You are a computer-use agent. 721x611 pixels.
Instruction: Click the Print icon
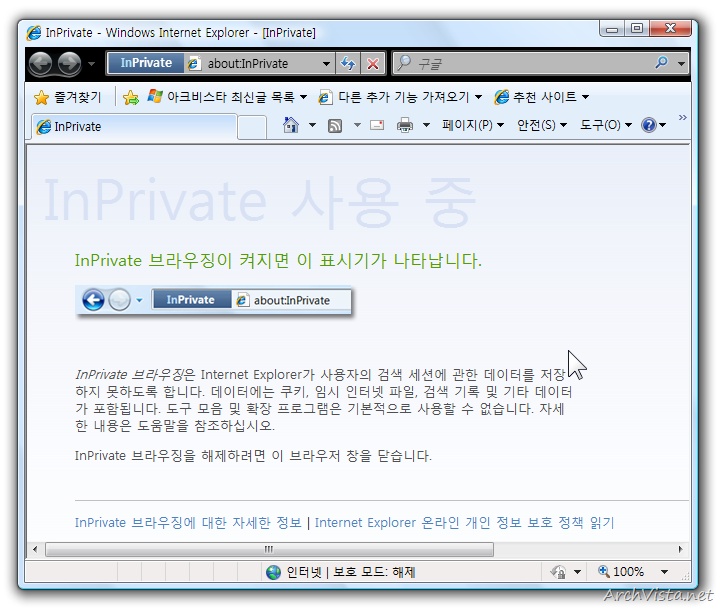coord(405,125)
